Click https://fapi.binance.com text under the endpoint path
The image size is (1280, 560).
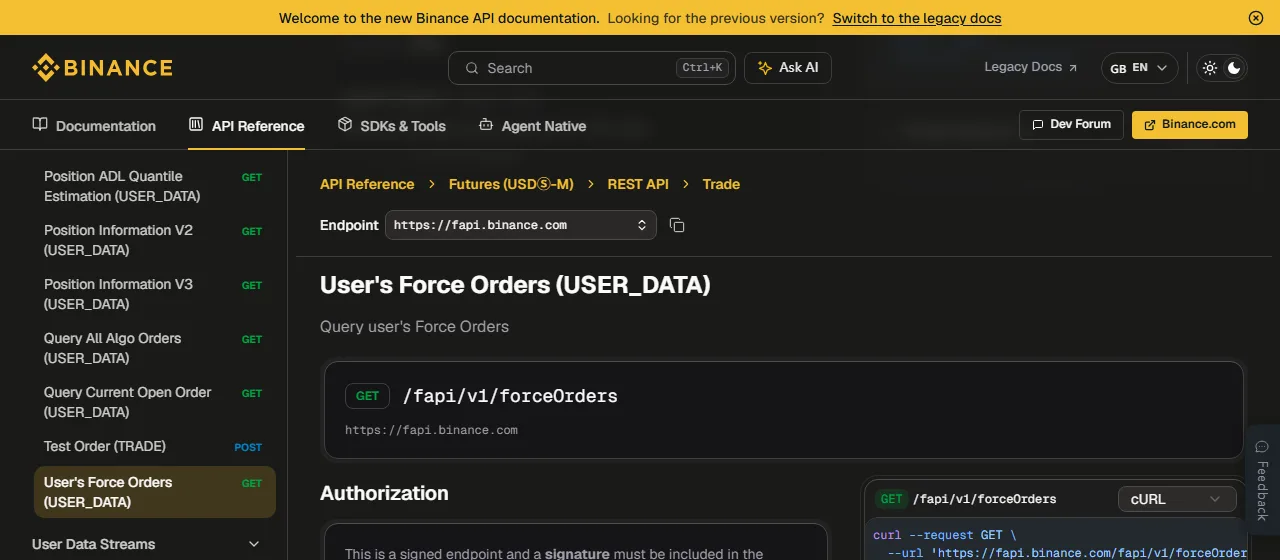(431, 430)
